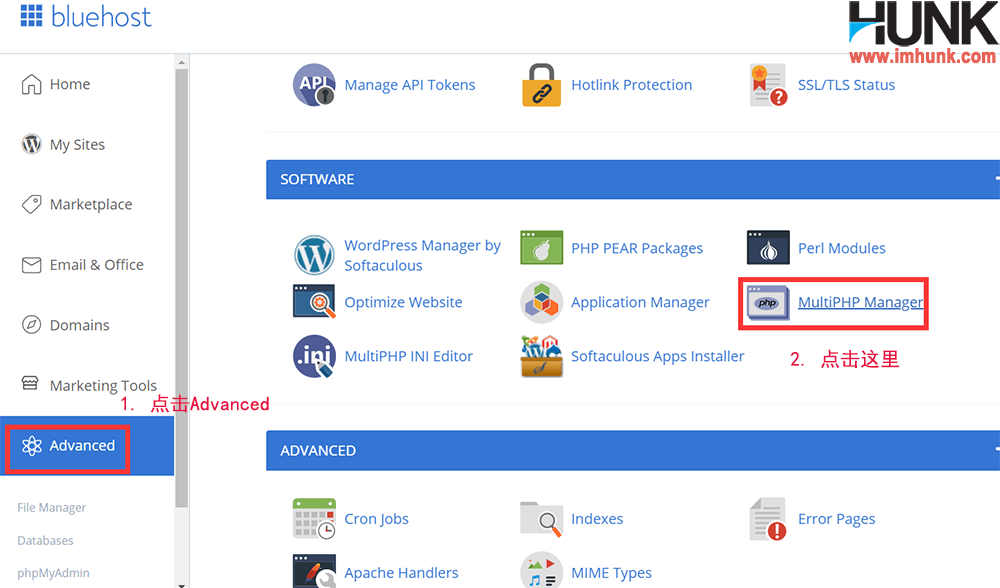Click the Apache Handlers icon

pyautogui.click(x=314, y=571)
